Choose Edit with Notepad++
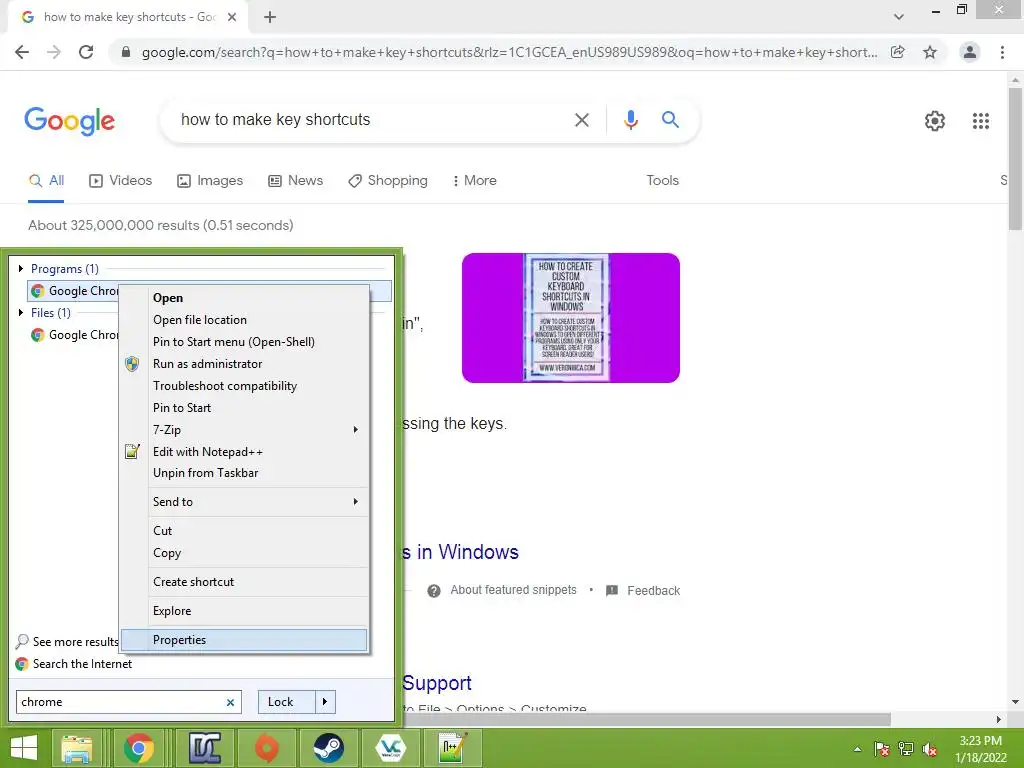Screen dimensions: 1024x768 point(244,452)
